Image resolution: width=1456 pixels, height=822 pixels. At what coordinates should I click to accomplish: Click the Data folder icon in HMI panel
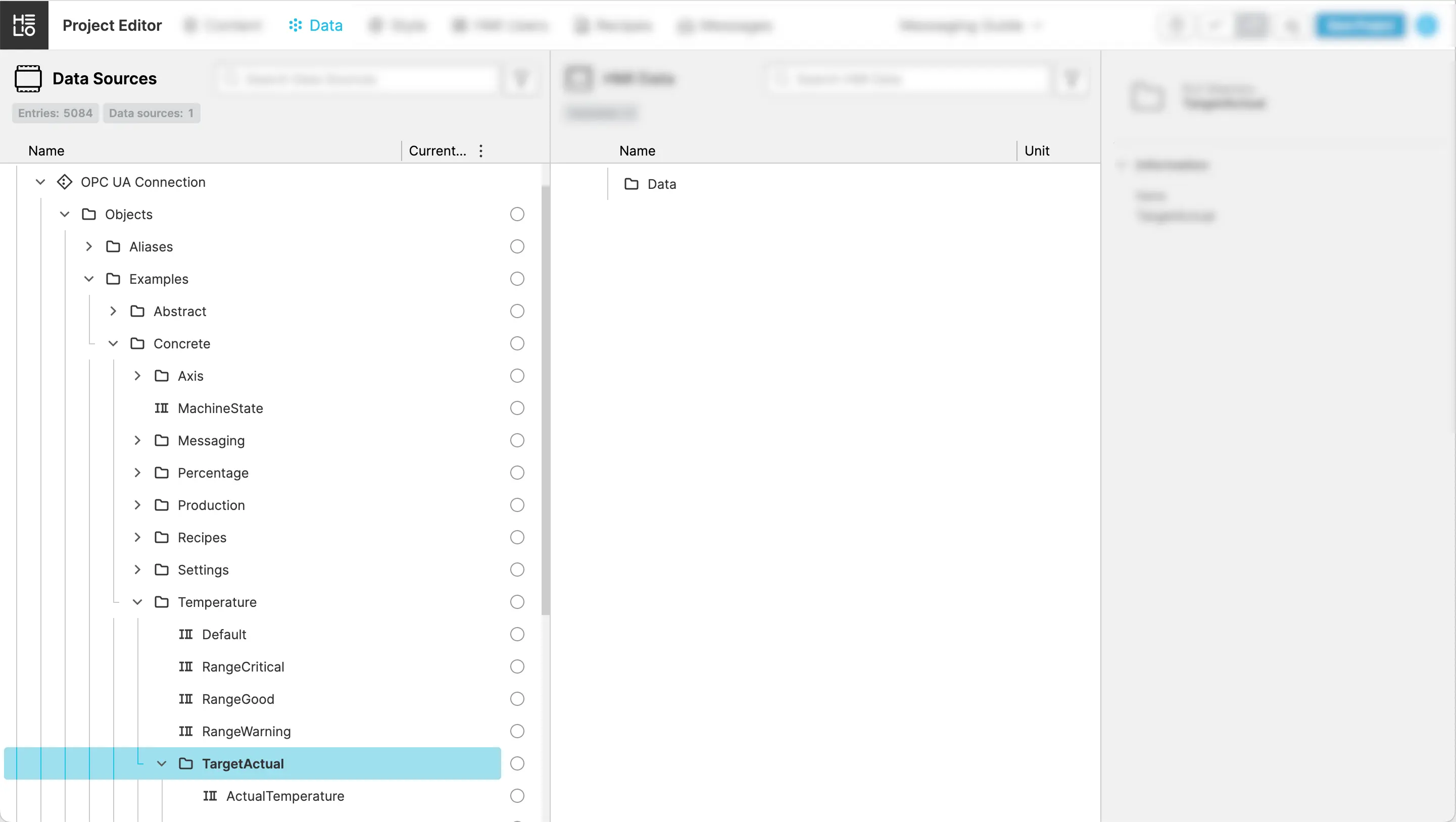[631, 184]
